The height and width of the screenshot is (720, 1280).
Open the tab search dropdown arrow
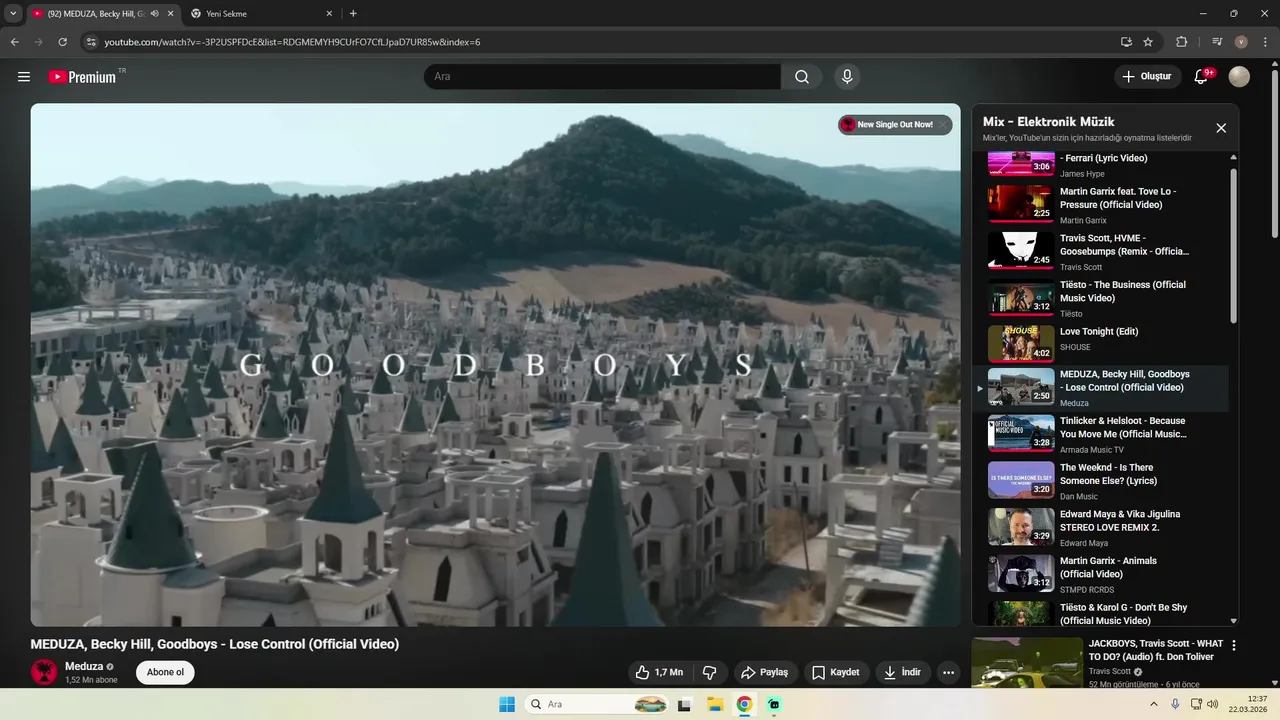tap(13, 14)
